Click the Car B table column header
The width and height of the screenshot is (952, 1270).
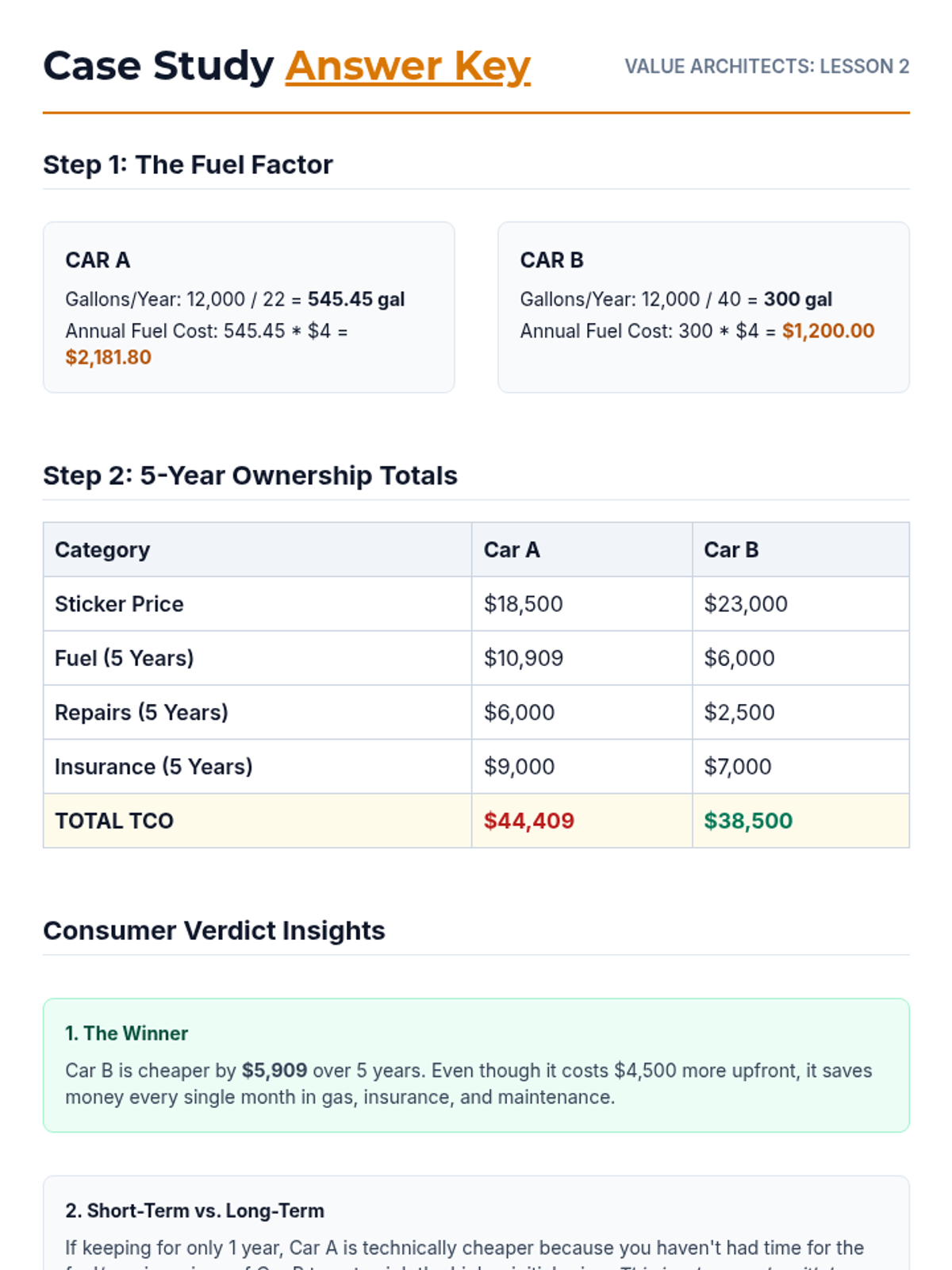click(x=731, y=550)
